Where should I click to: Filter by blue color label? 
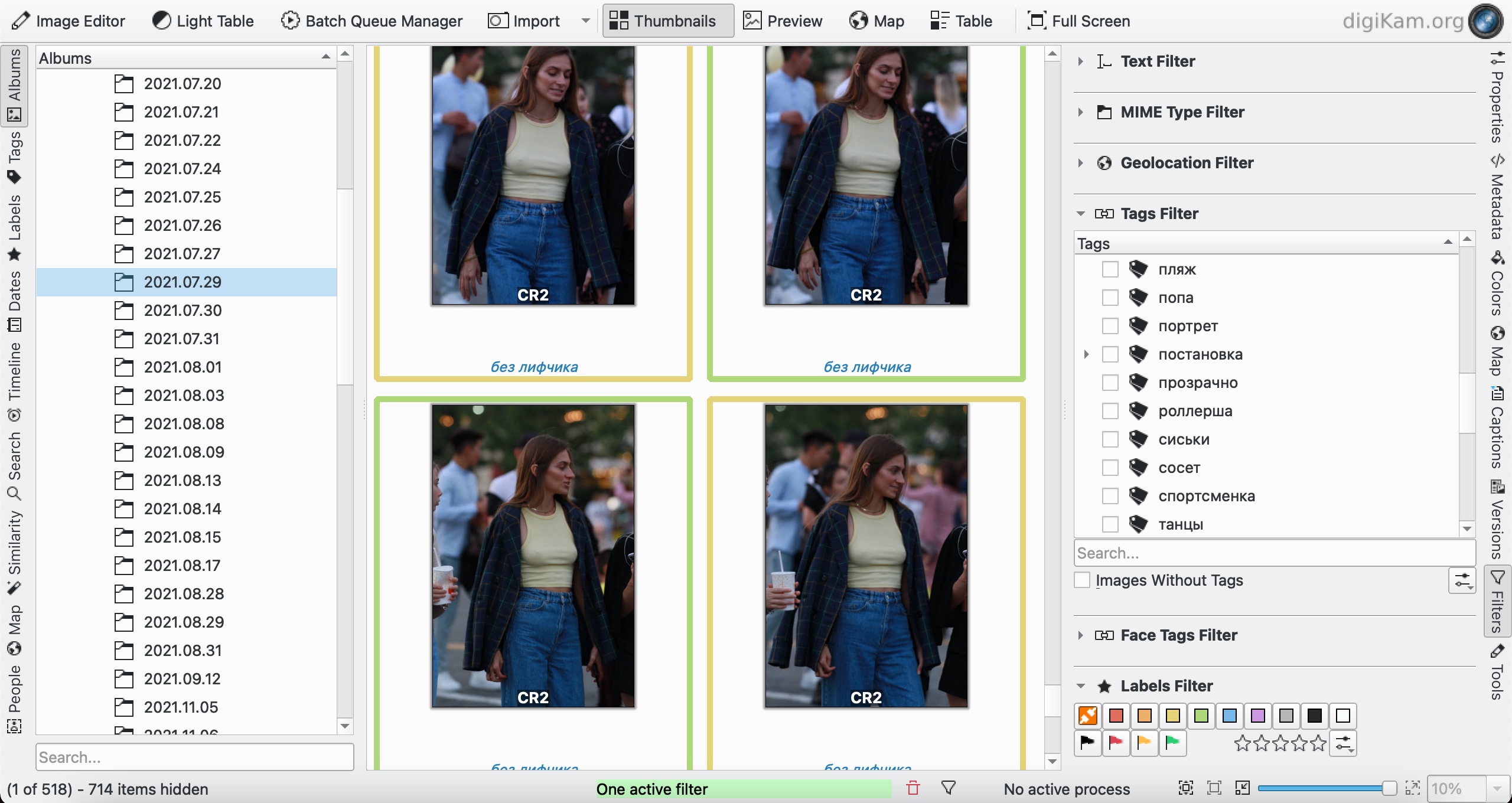(1230, 716)
